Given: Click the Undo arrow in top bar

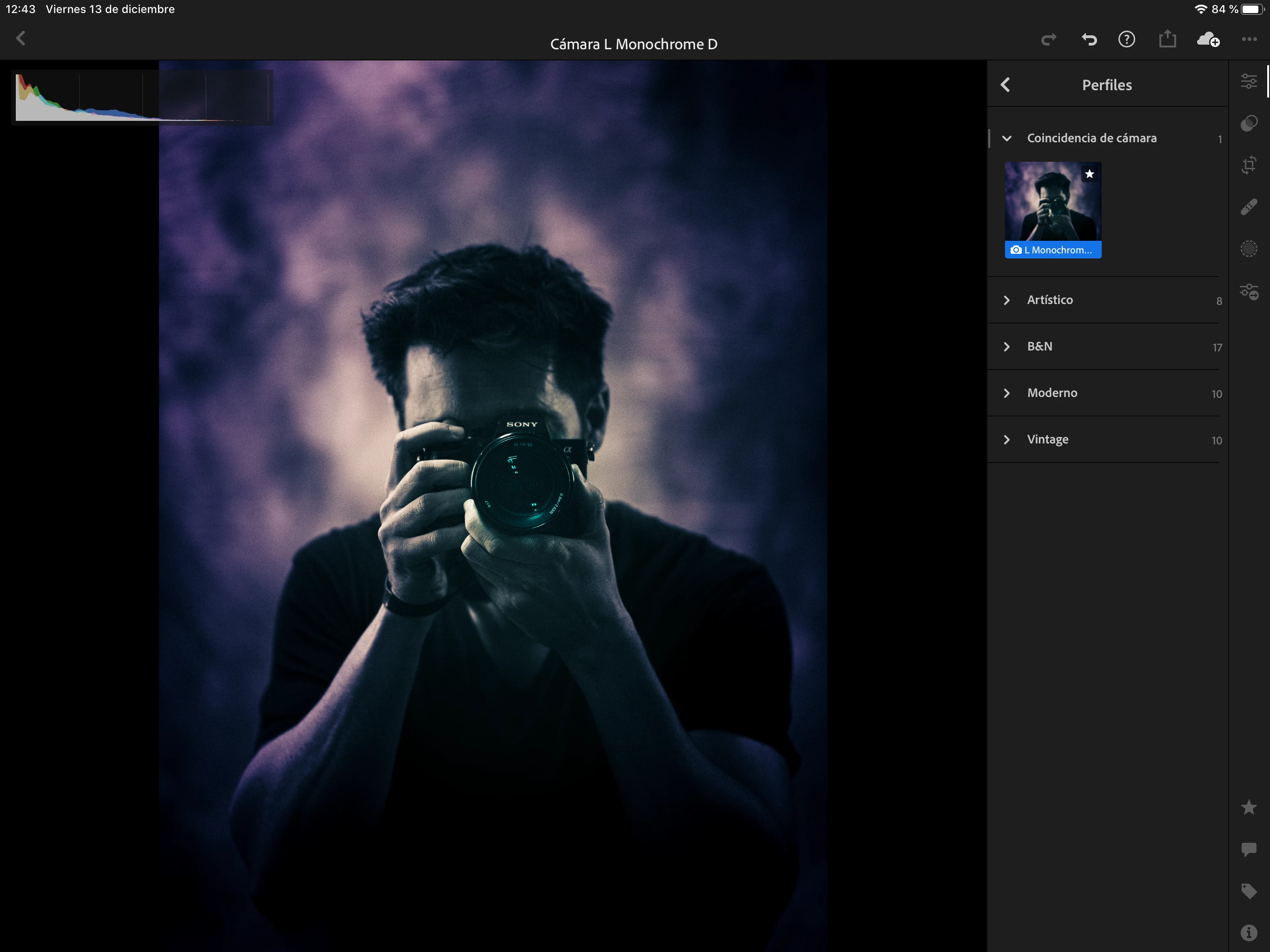Looking at the screenshot, I should pos(1089,40).
